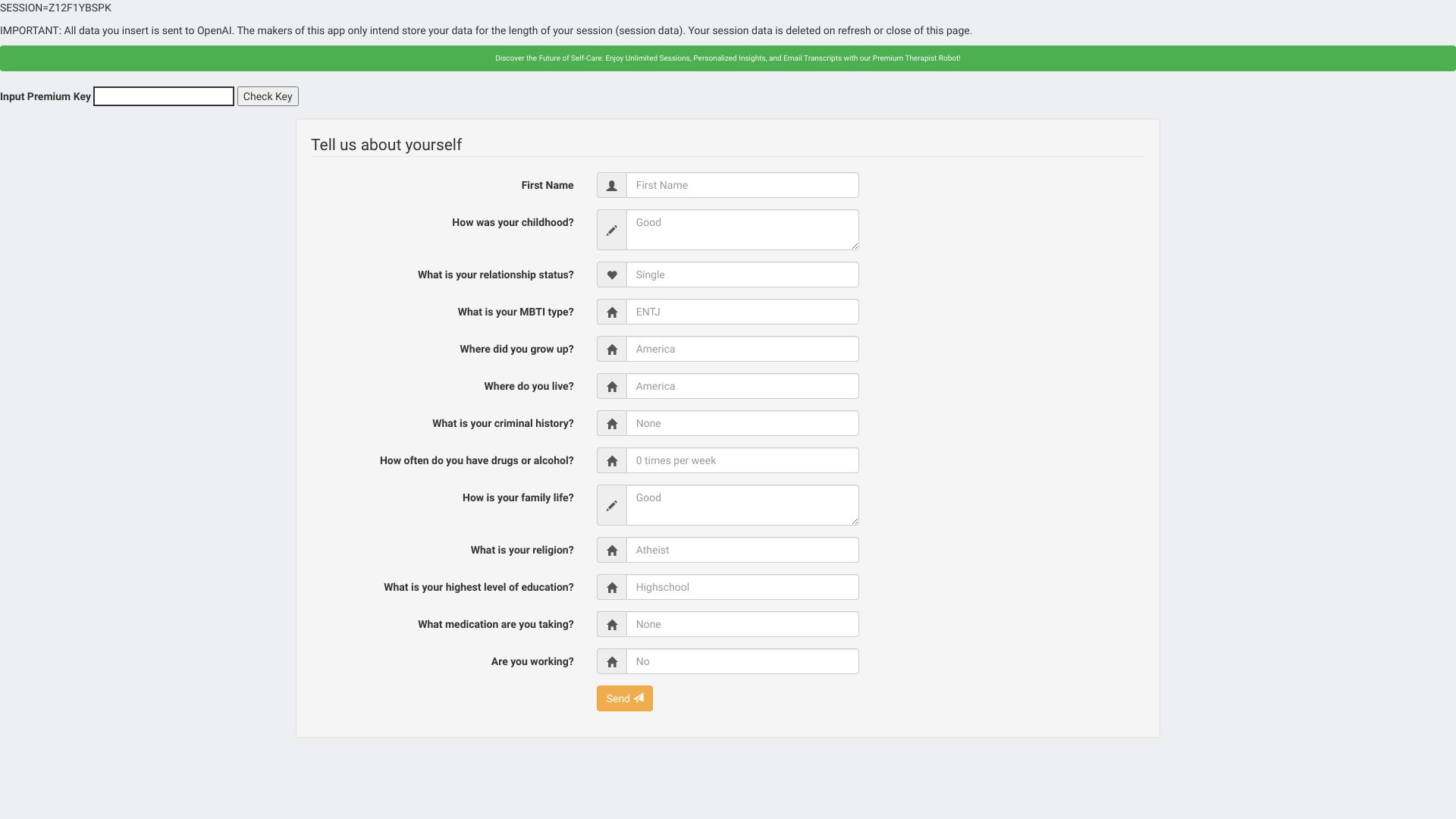Click the person icon beside First Name
Image resolution: width=1456 pixels, height=819 pixels.
[x=611, y=184]
